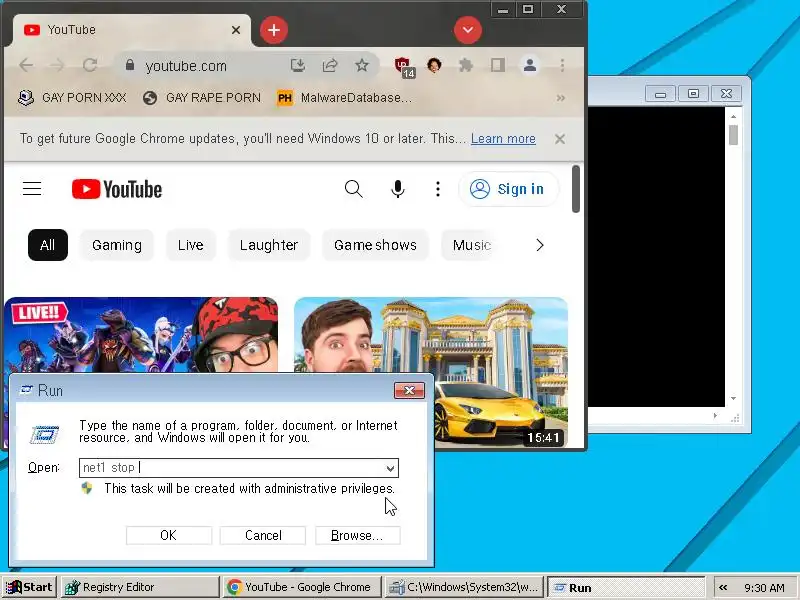Viewport: 800px width, 600px height.
Task: Click OK in the Run dialog
Action: coord(168,535)
